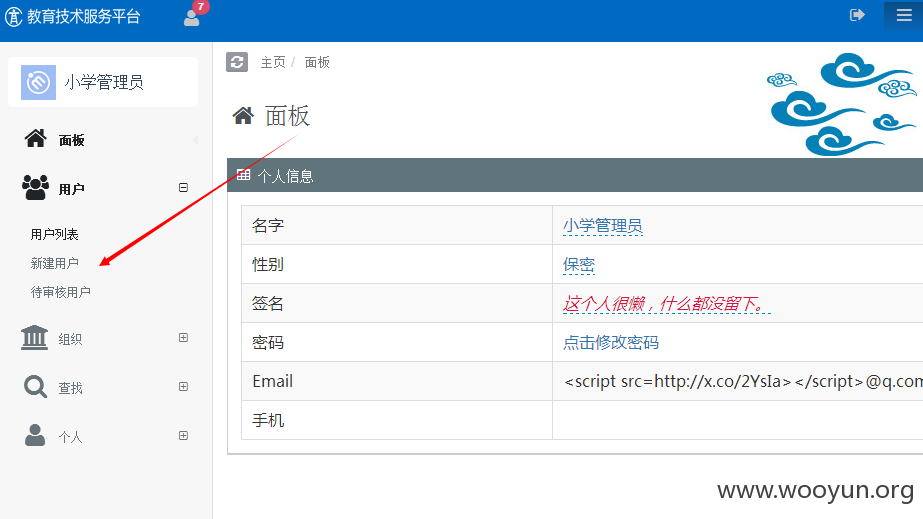Click the 小学管理员 name in sidebar
Viewport: 923px width, 519px height.
point(104,82)
